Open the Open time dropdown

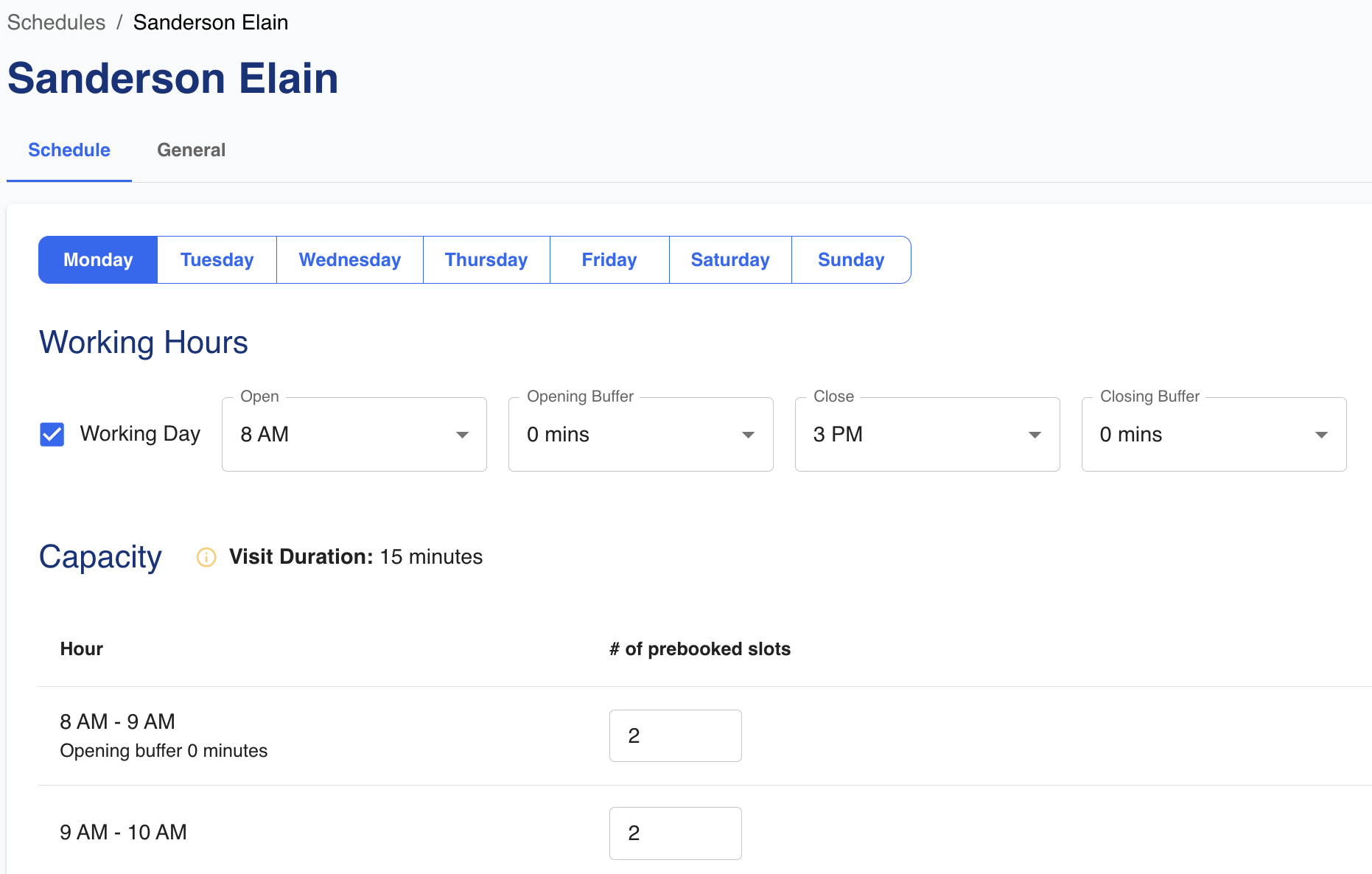(x=354, y=435)
